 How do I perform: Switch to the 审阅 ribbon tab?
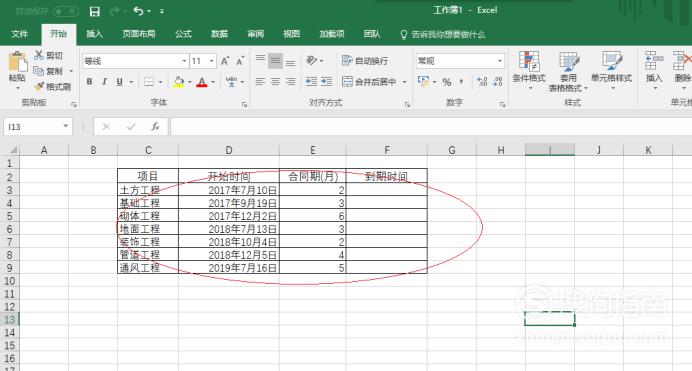pos(255,34)
